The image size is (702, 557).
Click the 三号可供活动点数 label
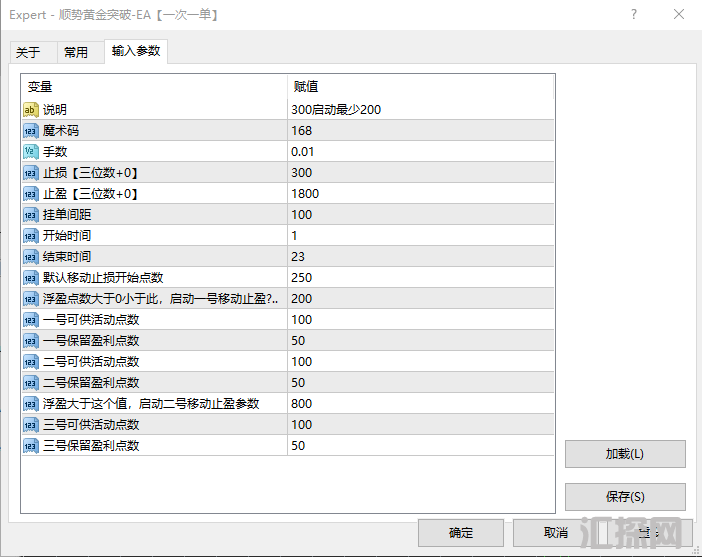coord(91,424)
